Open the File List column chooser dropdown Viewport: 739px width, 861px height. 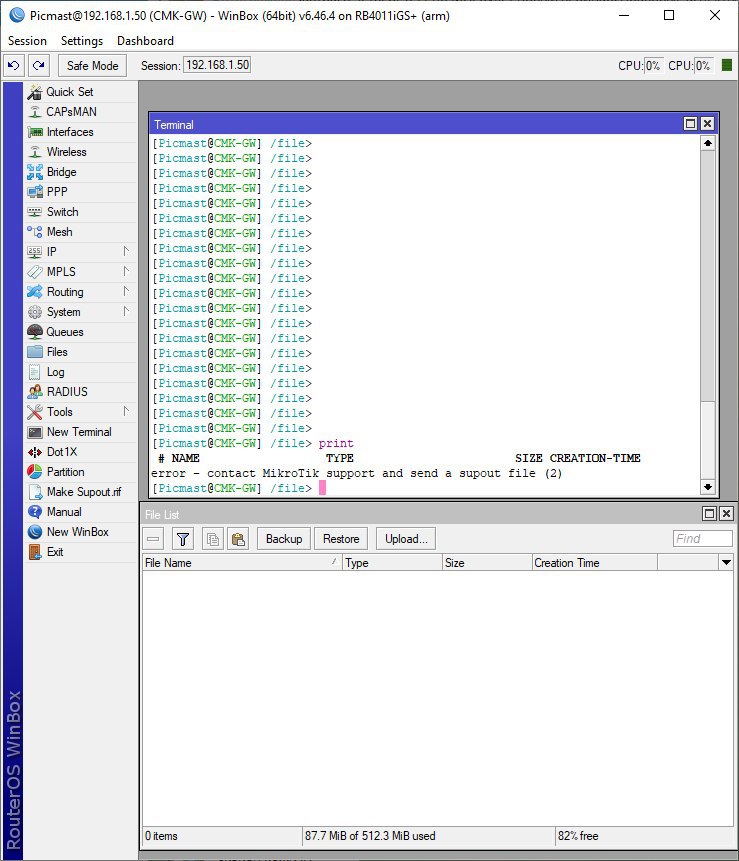pos(726,562)
